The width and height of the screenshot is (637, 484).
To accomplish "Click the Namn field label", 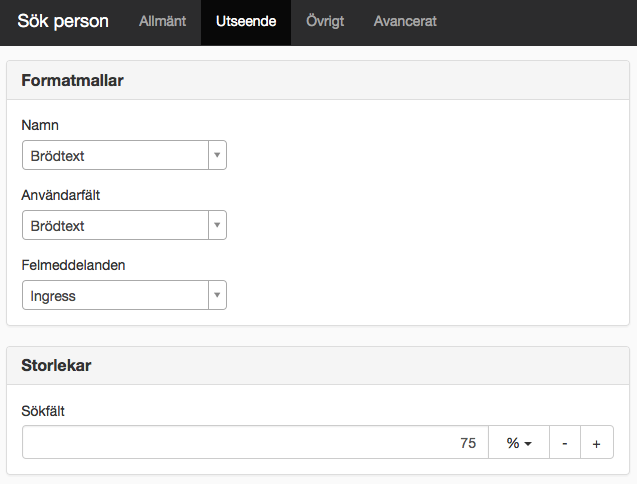I will coord(40,125).
